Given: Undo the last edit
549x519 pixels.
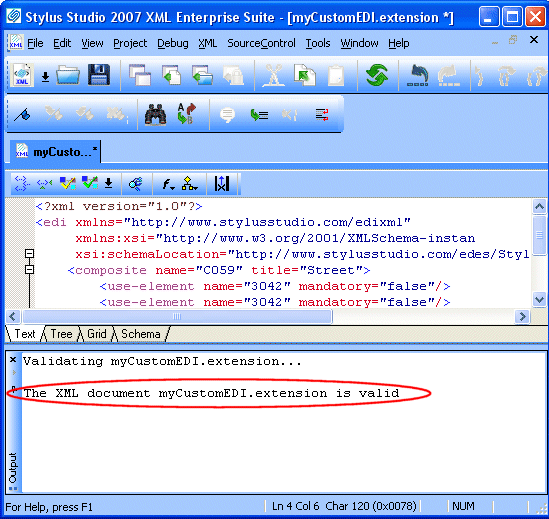Looking at the screenshot, I should tap(418, 75).
